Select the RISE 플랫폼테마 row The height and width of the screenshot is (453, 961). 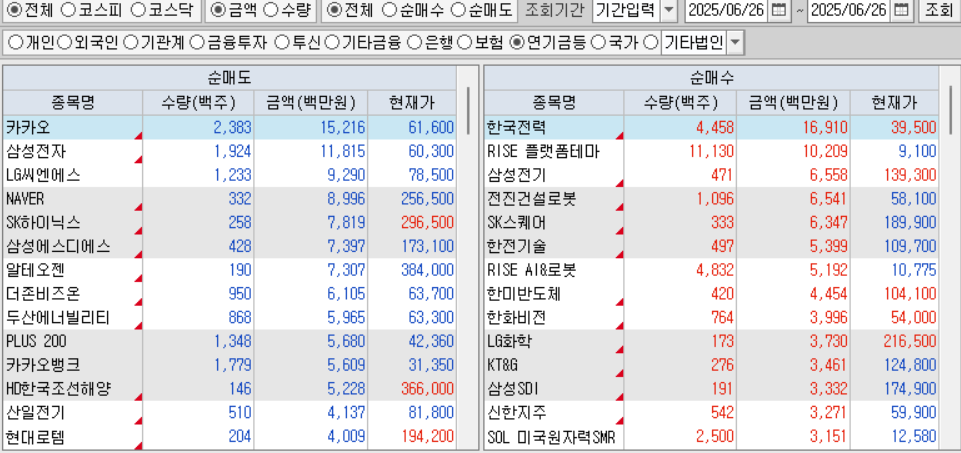[x=712, y=151]
